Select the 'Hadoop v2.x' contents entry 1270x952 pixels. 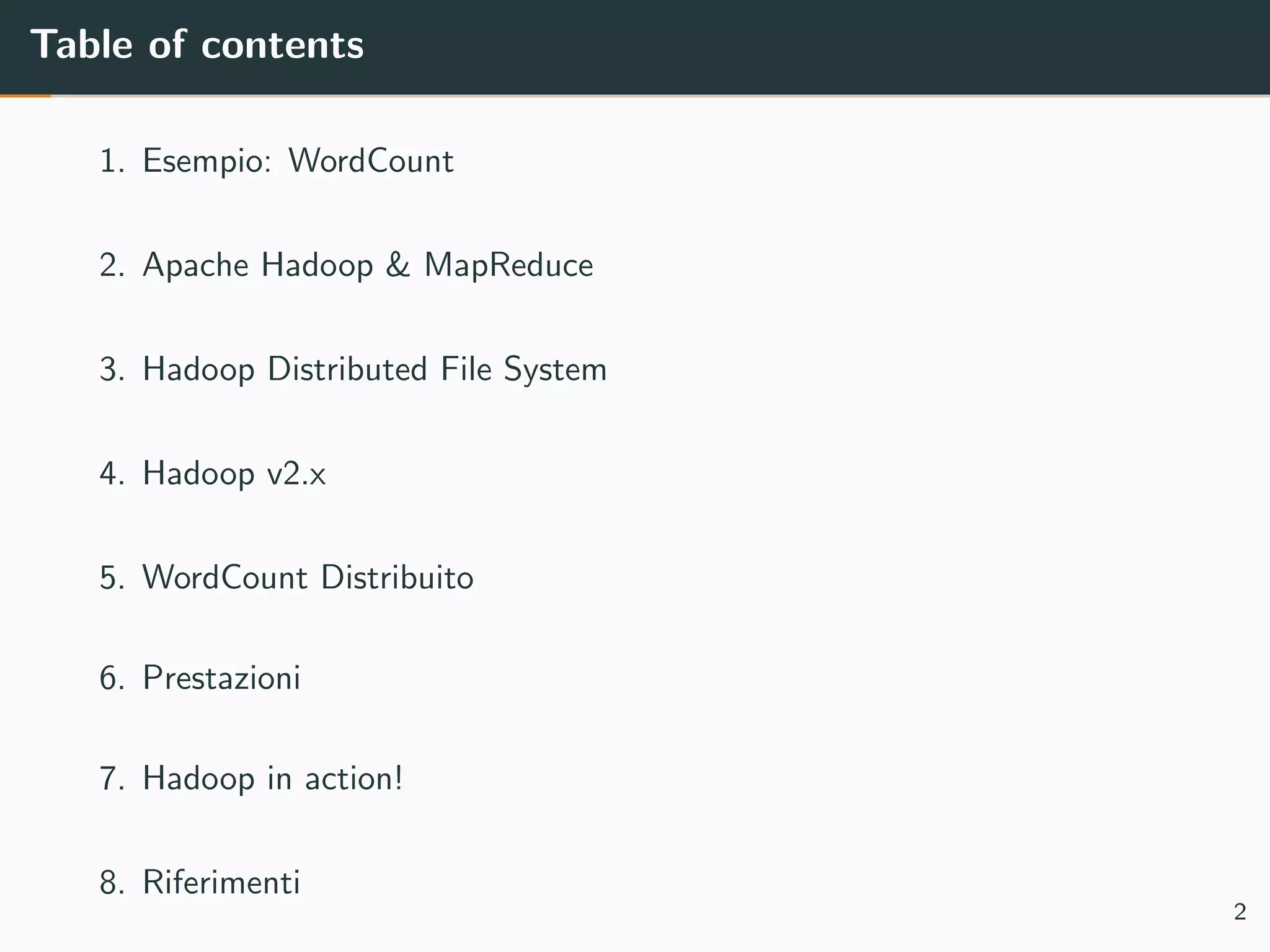234,474
